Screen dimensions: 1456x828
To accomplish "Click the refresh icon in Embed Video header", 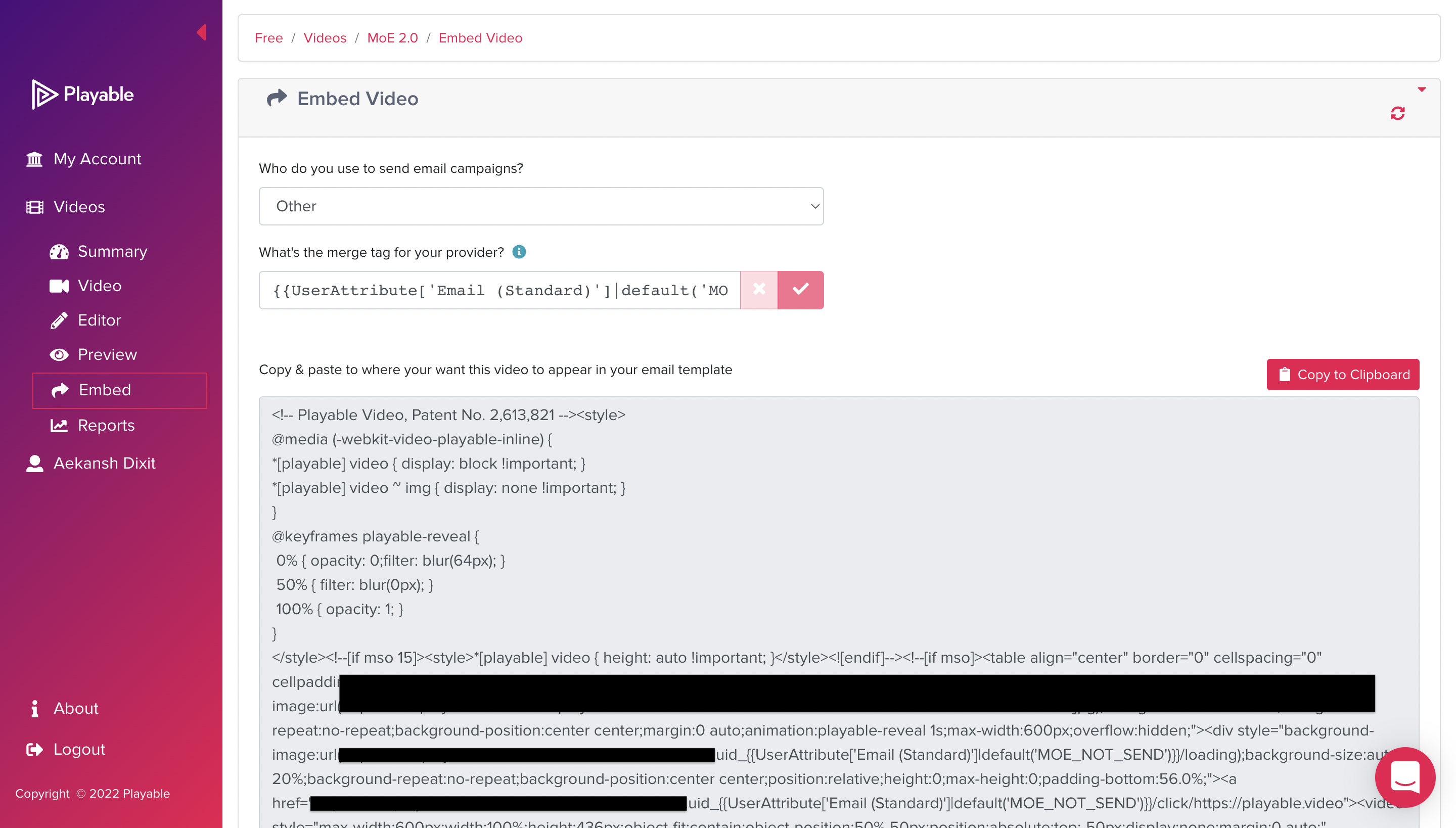I will [x=1397, y=114].
